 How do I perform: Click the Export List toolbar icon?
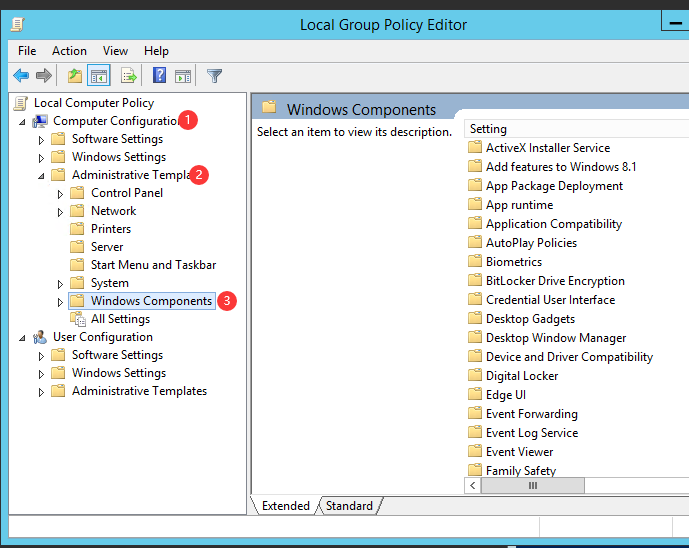pyautogui.click(x=129, y=75)
